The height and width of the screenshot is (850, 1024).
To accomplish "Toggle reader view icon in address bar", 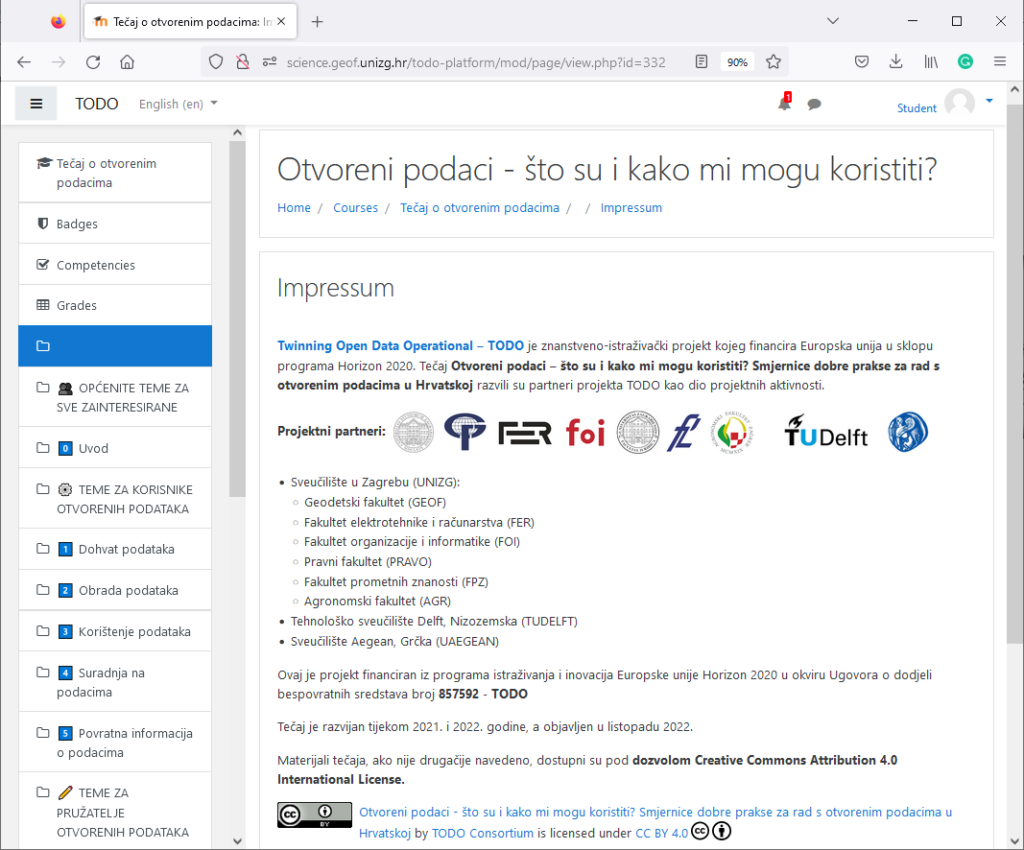I will 702,62.
